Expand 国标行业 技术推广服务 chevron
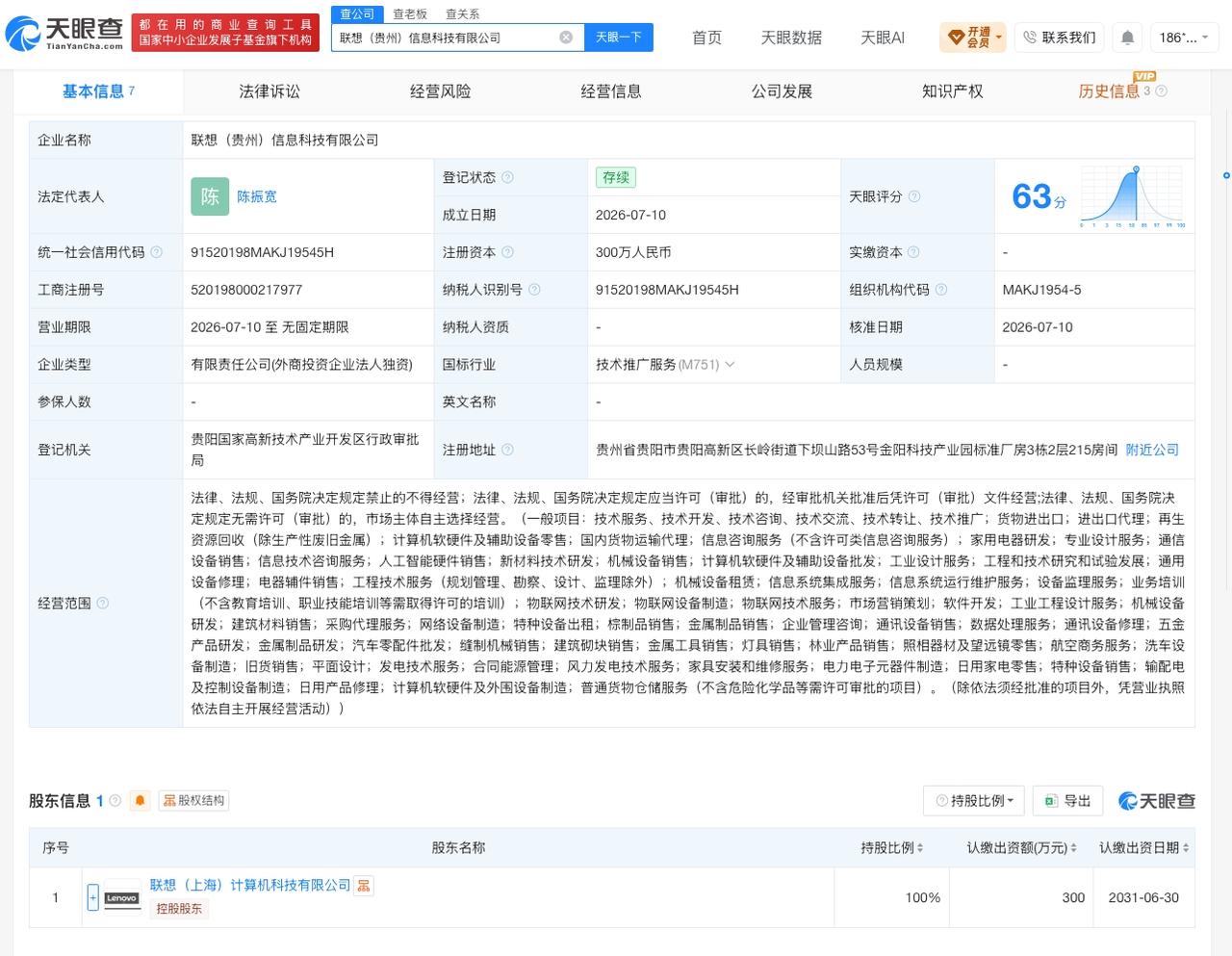 pyautogui.click(x=730, y=364)
